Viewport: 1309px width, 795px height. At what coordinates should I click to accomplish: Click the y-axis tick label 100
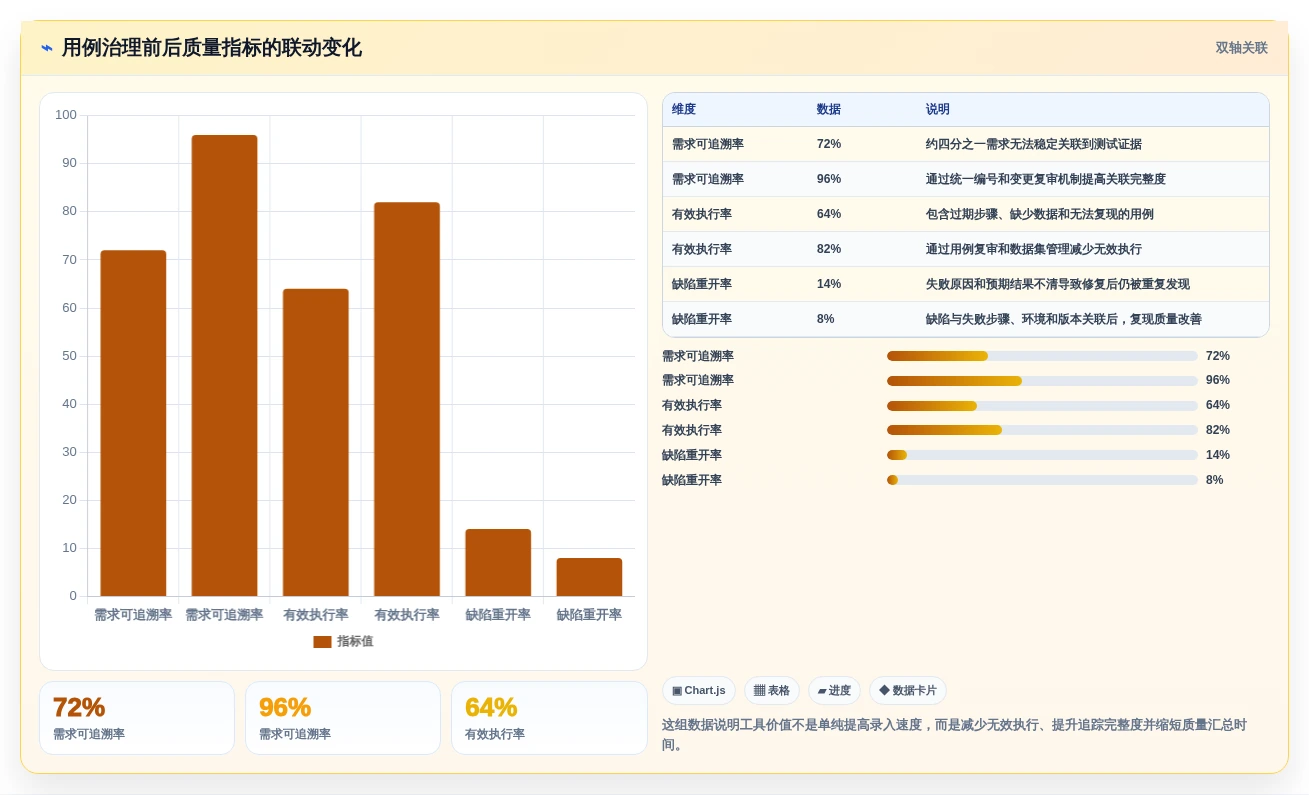coord(66,115)
